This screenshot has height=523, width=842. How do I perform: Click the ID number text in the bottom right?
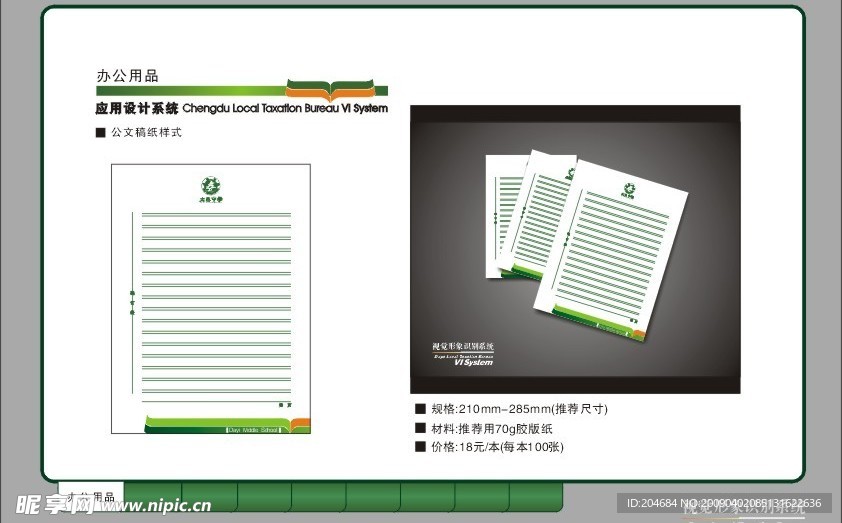724,503
